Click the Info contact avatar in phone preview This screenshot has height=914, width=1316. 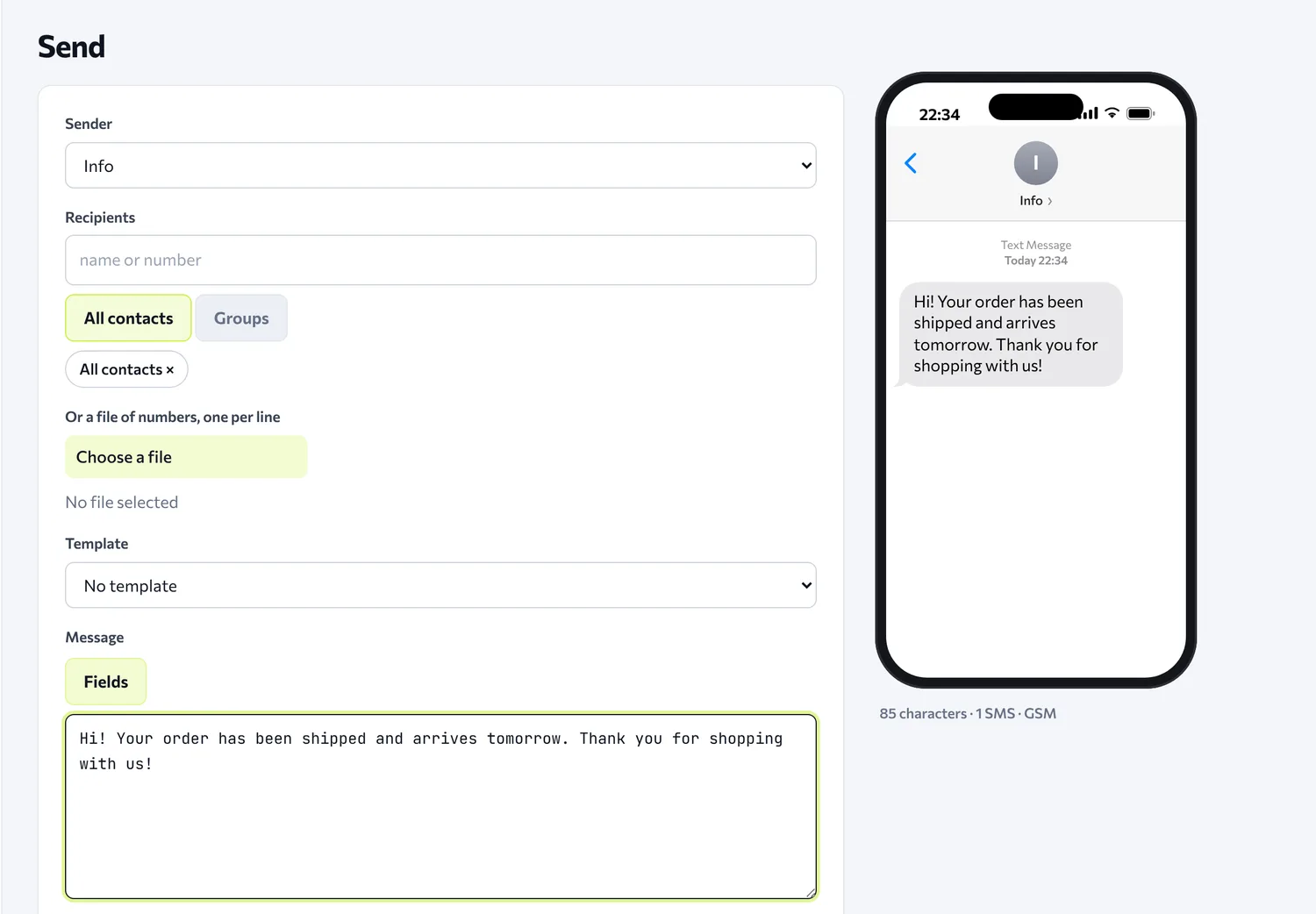pos(1035,163)
